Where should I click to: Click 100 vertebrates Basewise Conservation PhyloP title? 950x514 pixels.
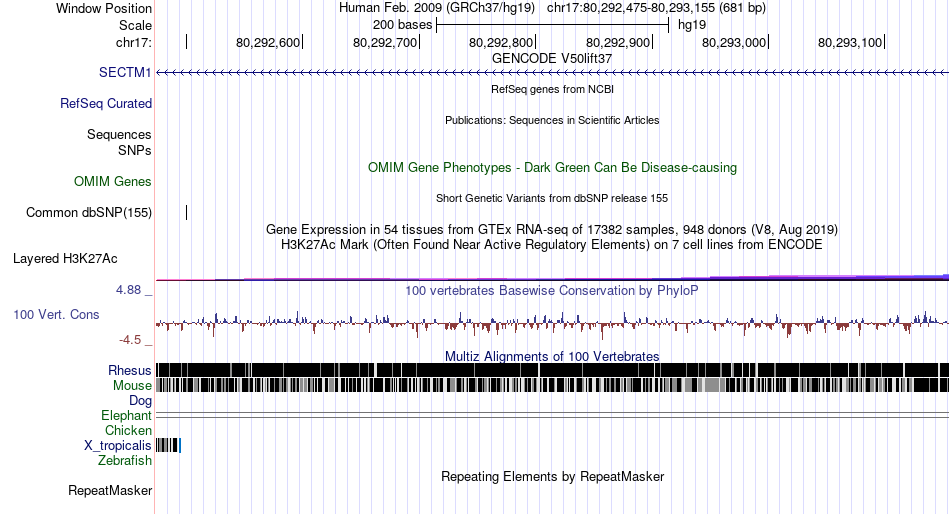click(552, 291)
